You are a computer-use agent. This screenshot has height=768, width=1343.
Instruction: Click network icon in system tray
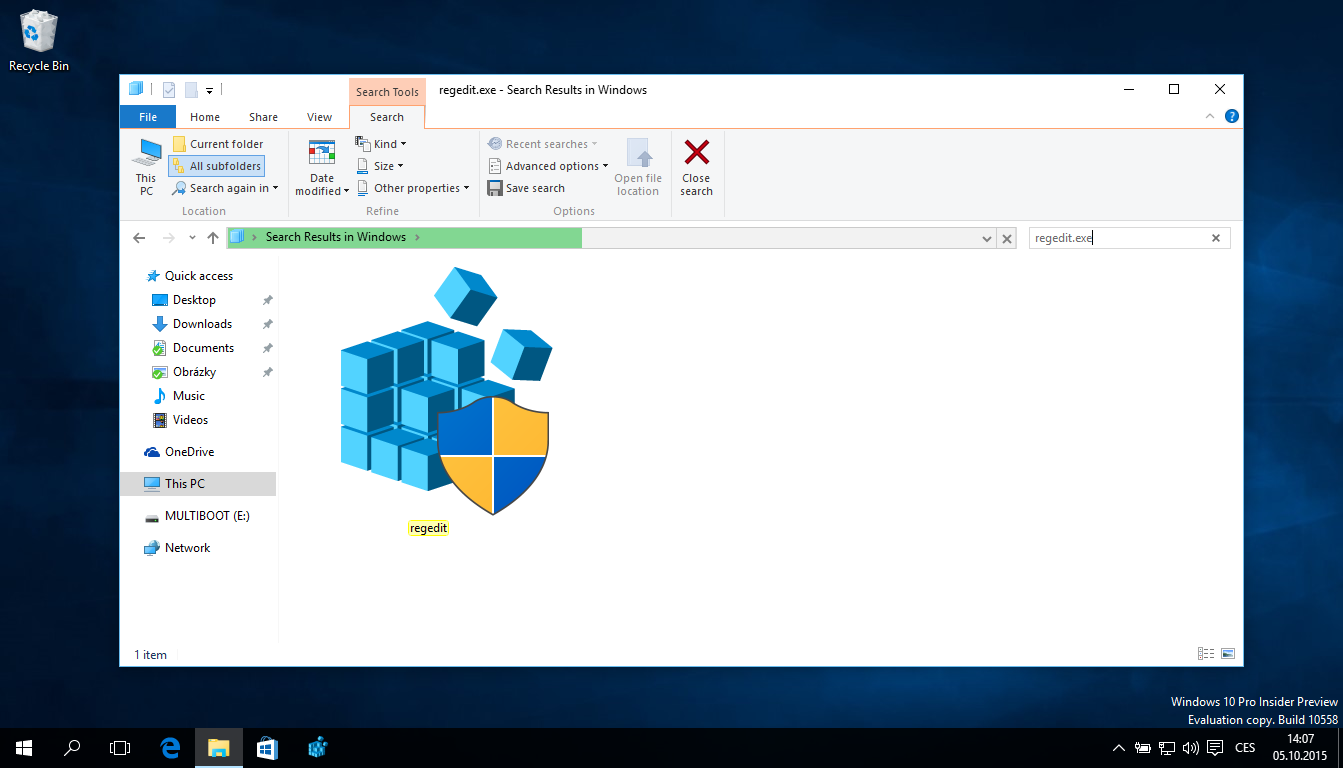(1167, 747)
